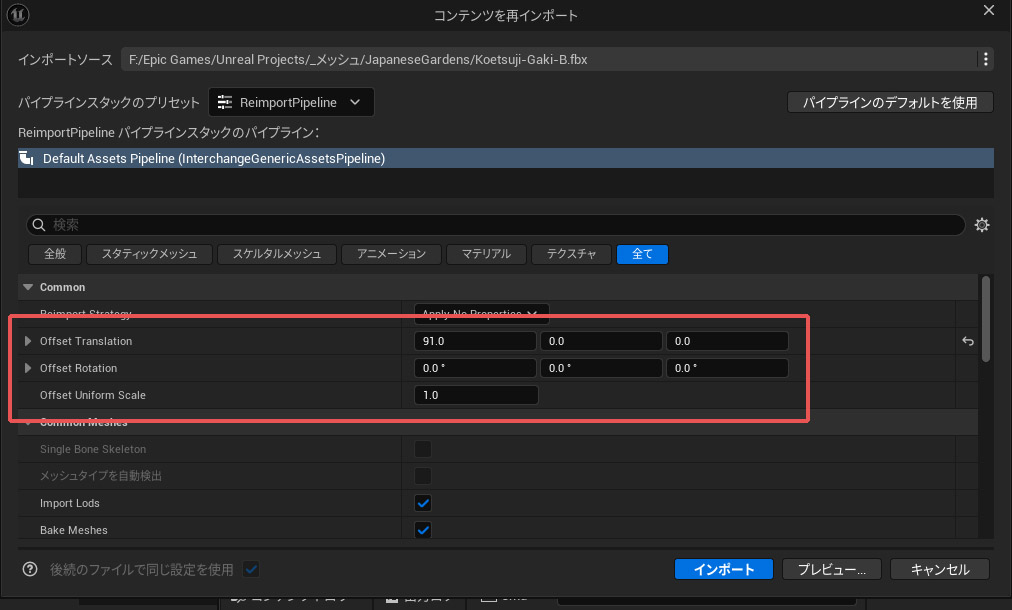Screen dimensions: 1012x610
Task: Disable the Bake Meshes checkbox
Action: (423, 530)
